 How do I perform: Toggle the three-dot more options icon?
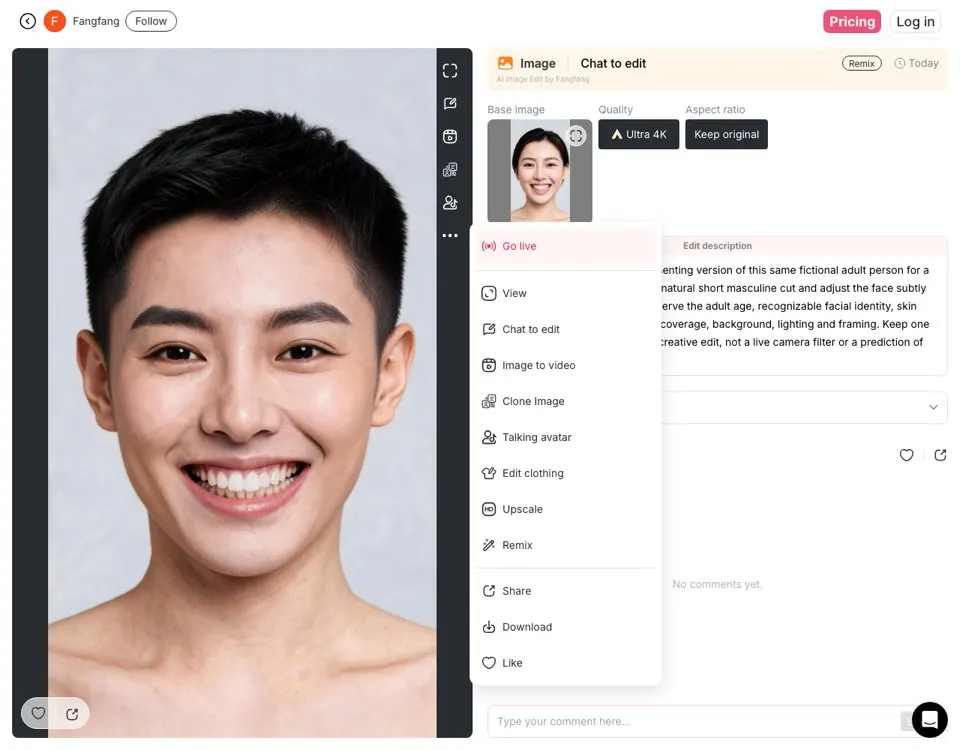[x=450, y=236]
